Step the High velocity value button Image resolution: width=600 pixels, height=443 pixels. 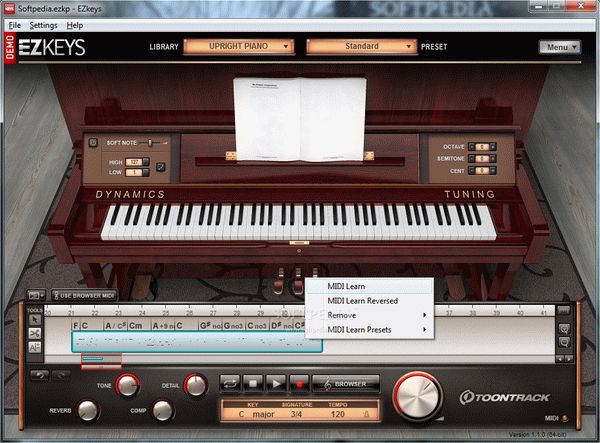pyautogui.click(x=146, y=162)
